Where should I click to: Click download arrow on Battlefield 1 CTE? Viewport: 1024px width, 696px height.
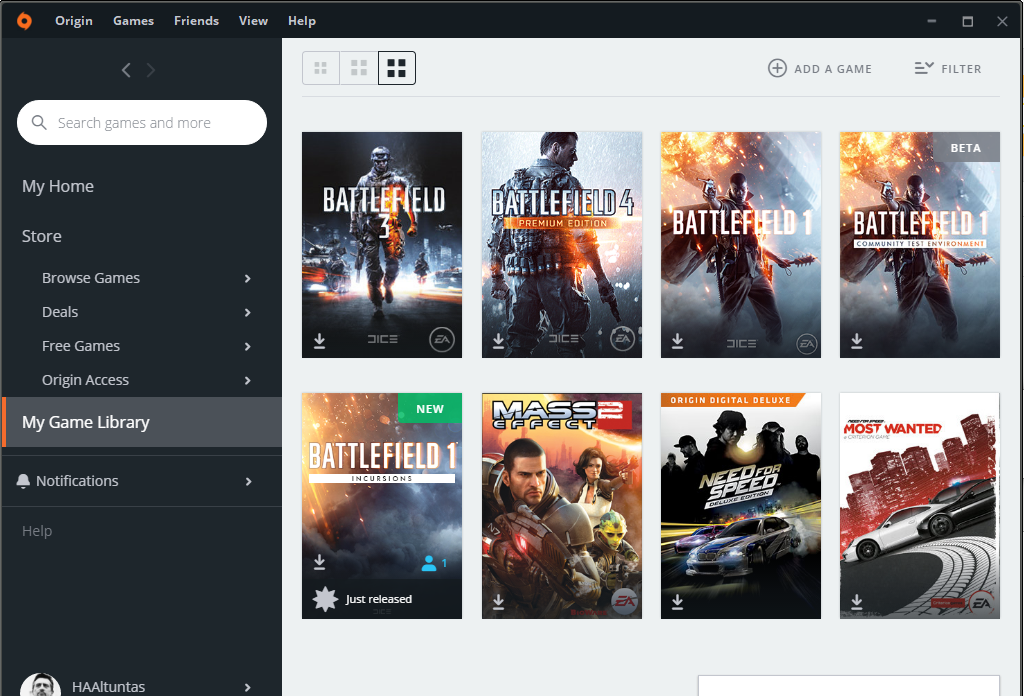[x=857, y=341]
